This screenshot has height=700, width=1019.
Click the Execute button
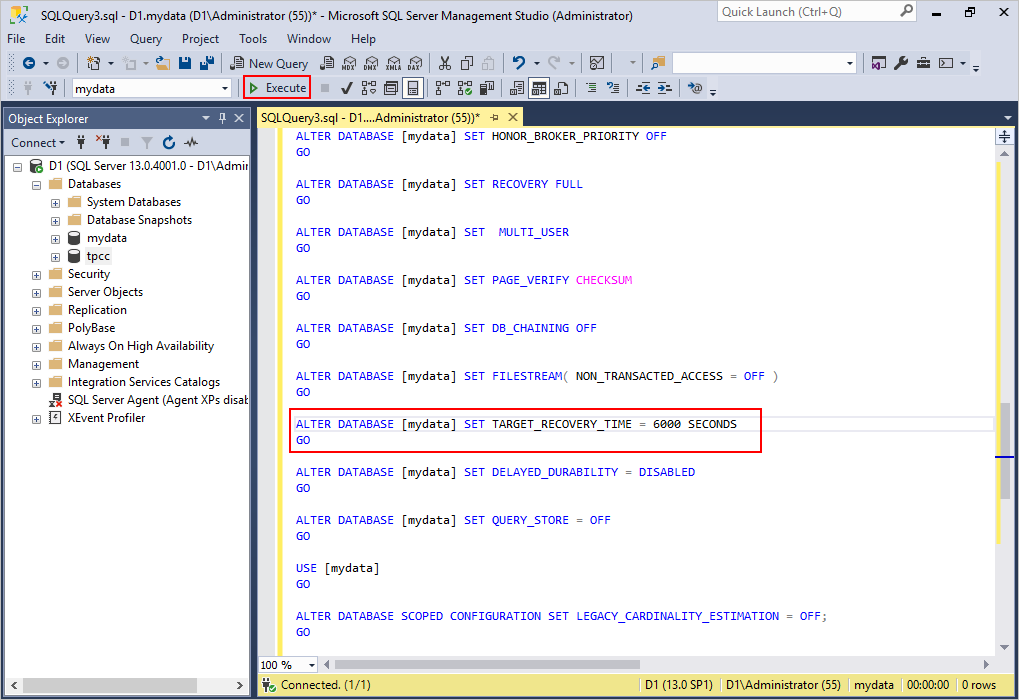pos(277,87)
